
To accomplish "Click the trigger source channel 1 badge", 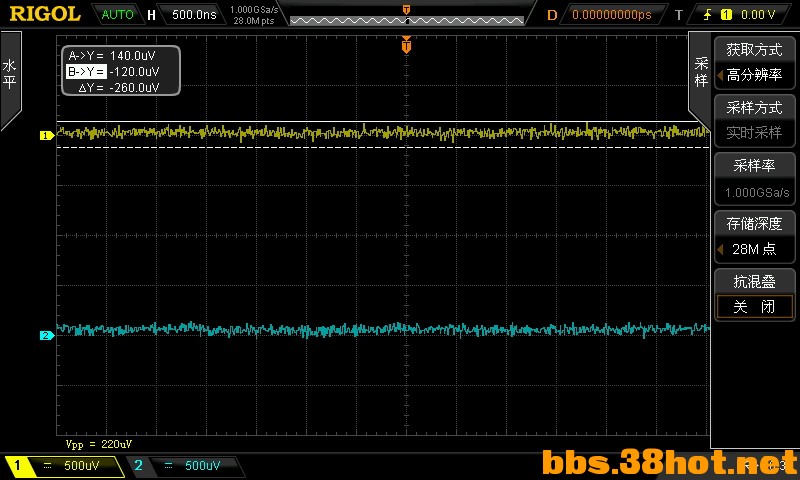I will pyautogui.click(x=726, y=15).
